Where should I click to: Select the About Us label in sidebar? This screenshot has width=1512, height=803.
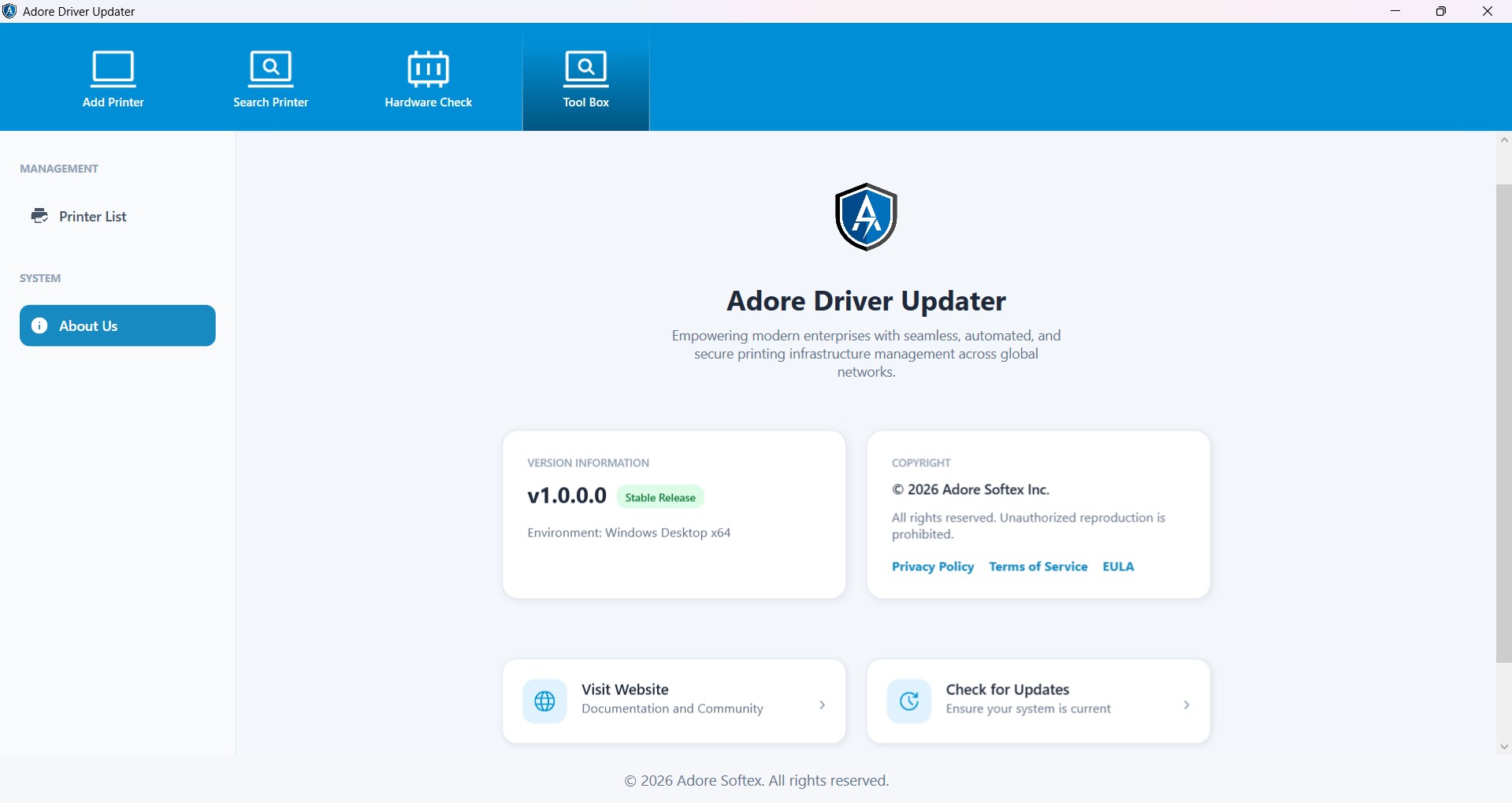(x=88, y=326)
